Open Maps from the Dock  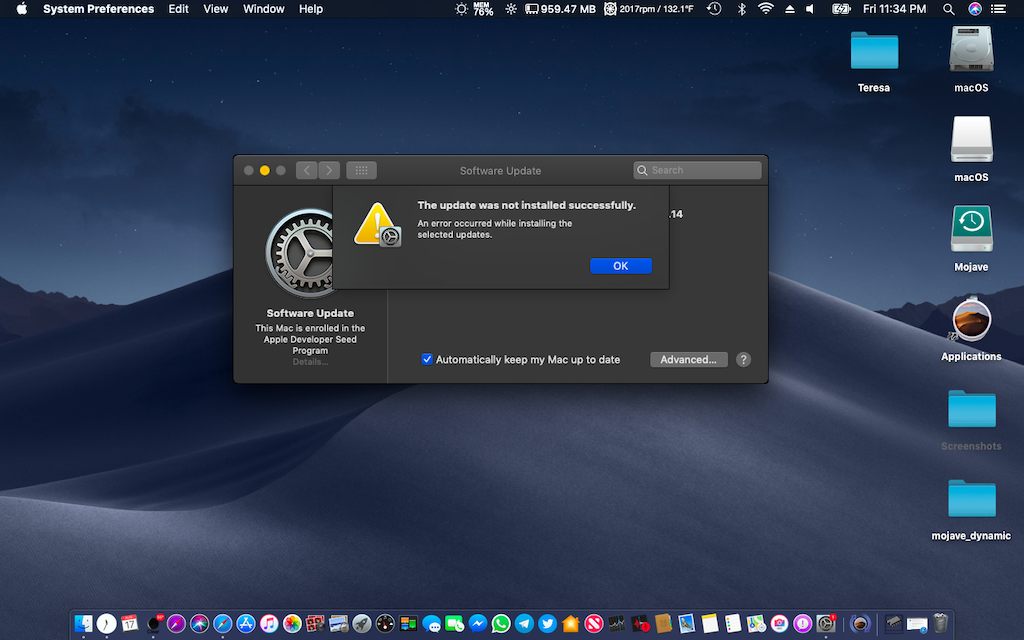pos(756,624)
